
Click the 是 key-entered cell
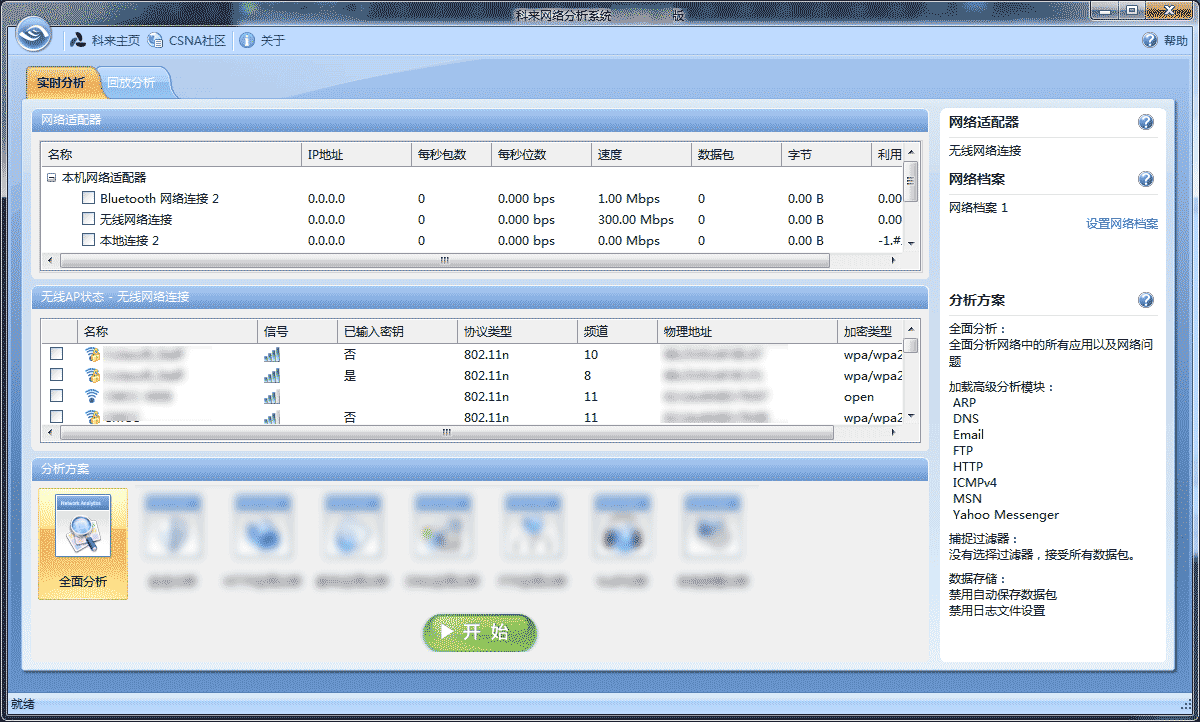click(349, 375)
